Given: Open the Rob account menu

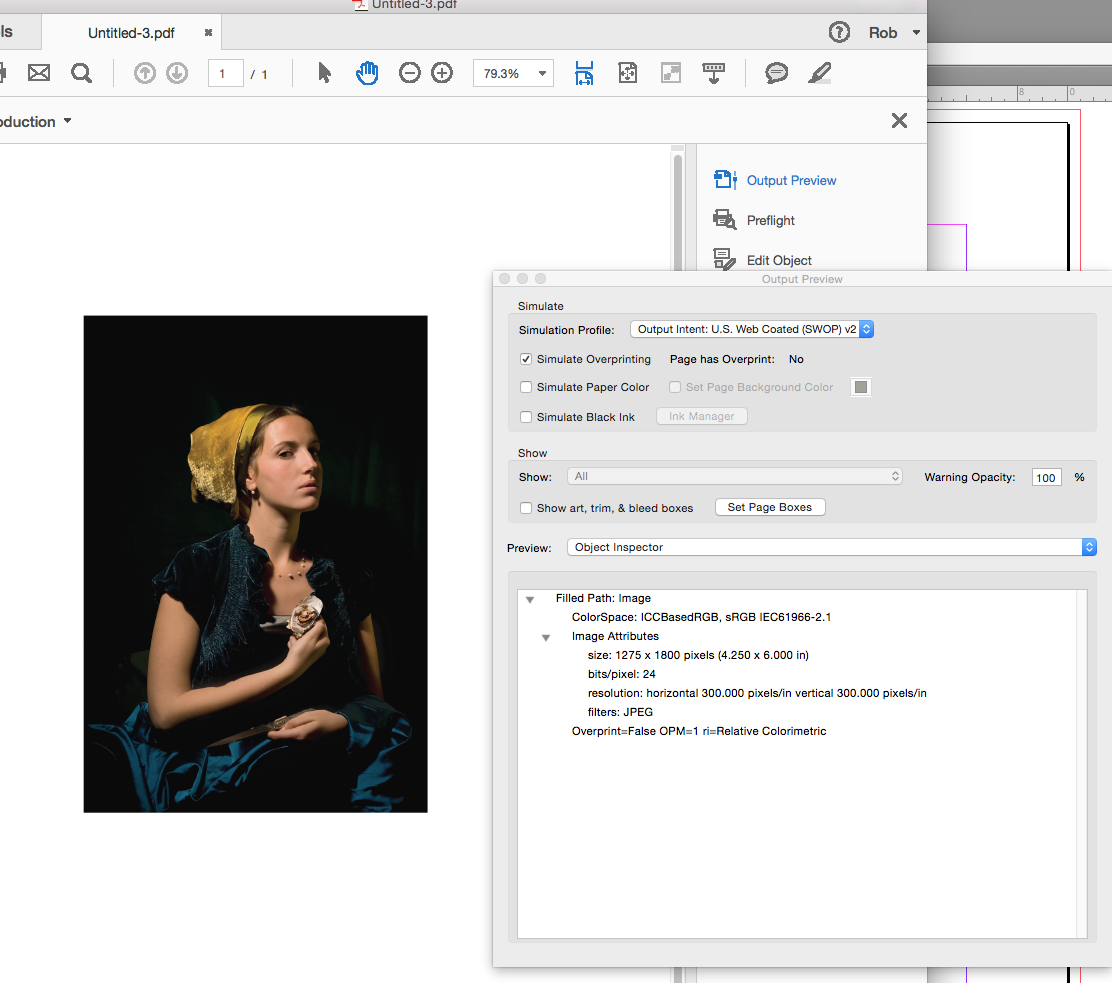Looking at the screenshot, I should (894, 33).
